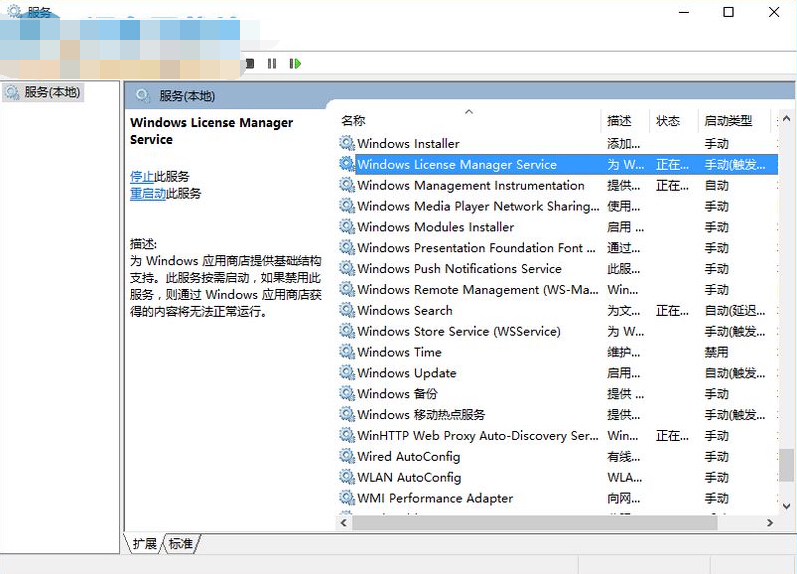Click the gear icon of Windows Time
Image resolution: width=797 pixels, height=574 pixels.
pyautogui.click(x=347, y=352)
